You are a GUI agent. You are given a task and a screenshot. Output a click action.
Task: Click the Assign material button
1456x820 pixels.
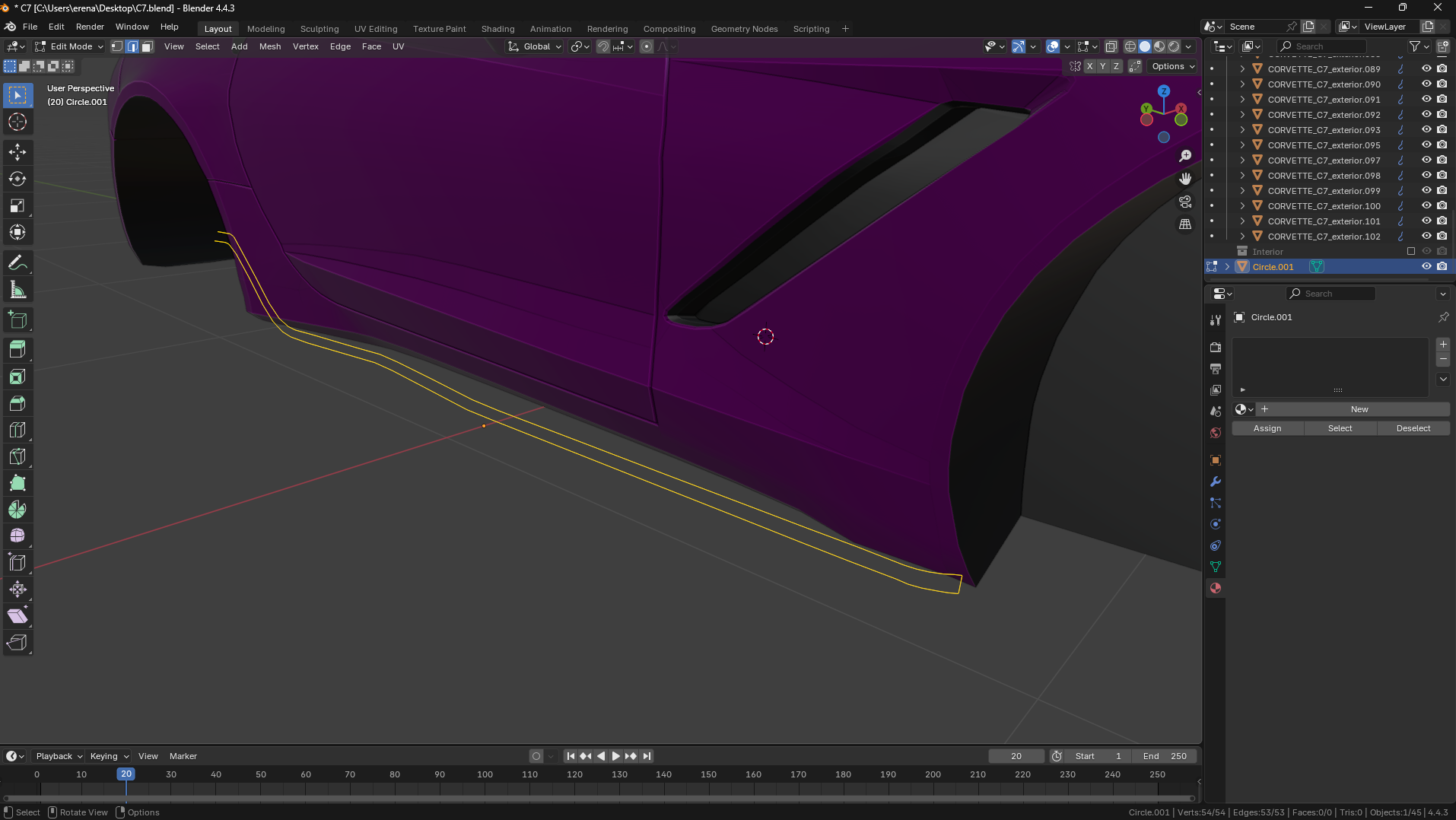coord(1267,428)
